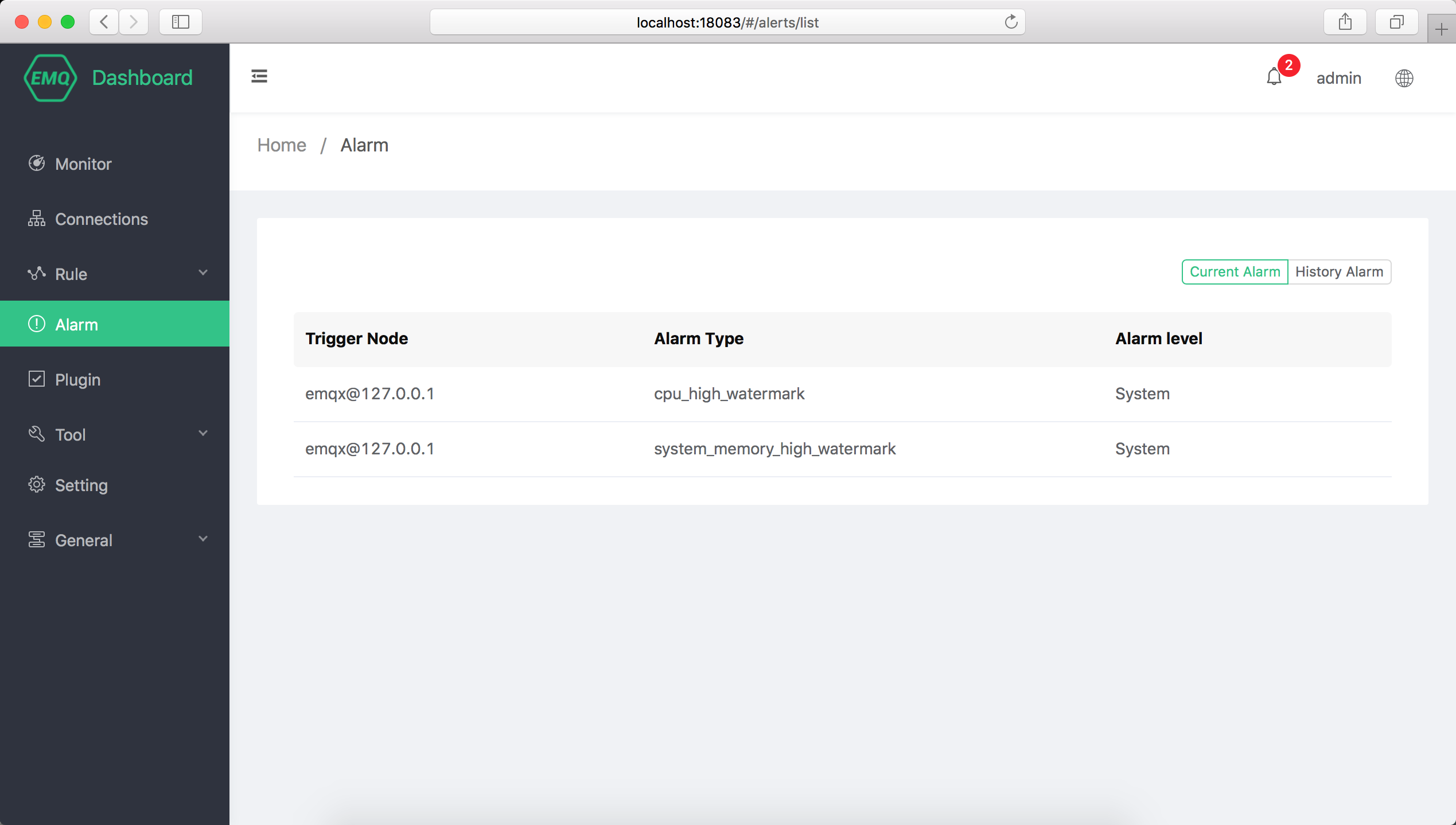
Task: Add a new browser tab
Action: pos(1441,29)
